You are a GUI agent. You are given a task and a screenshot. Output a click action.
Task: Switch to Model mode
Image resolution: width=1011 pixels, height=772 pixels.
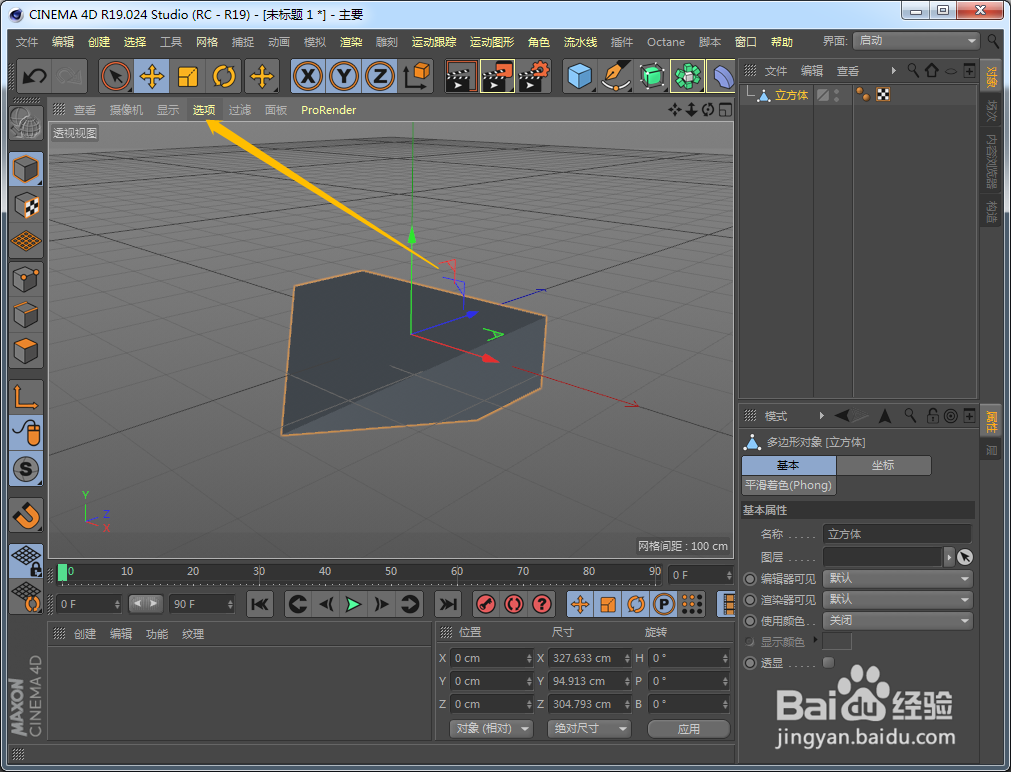[x=26, y=170]
